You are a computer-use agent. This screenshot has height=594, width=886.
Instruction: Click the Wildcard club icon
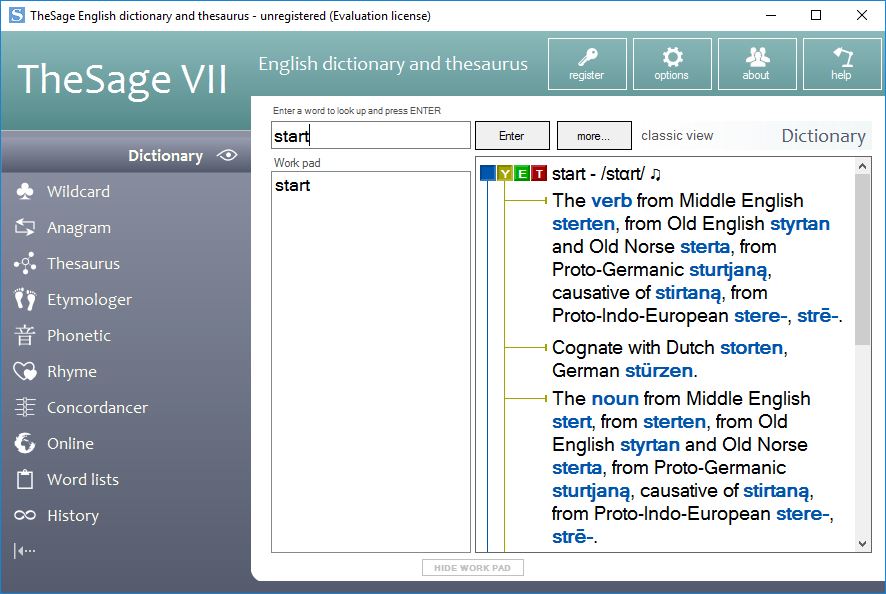25,191
